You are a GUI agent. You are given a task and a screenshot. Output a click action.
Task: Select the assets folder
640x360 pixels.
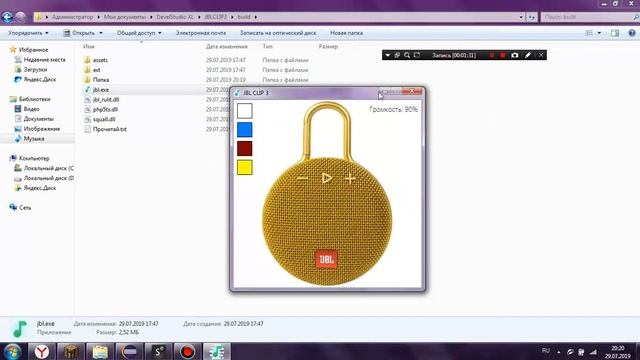pos(100,60)
